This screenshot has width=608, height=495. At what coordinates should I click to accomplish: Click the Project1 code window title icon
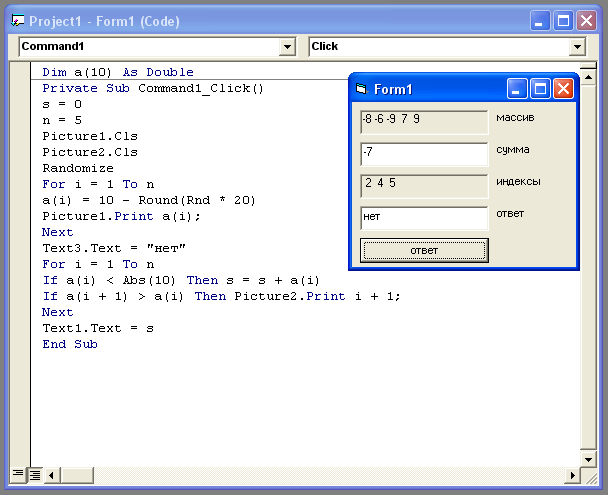point(17,21)
